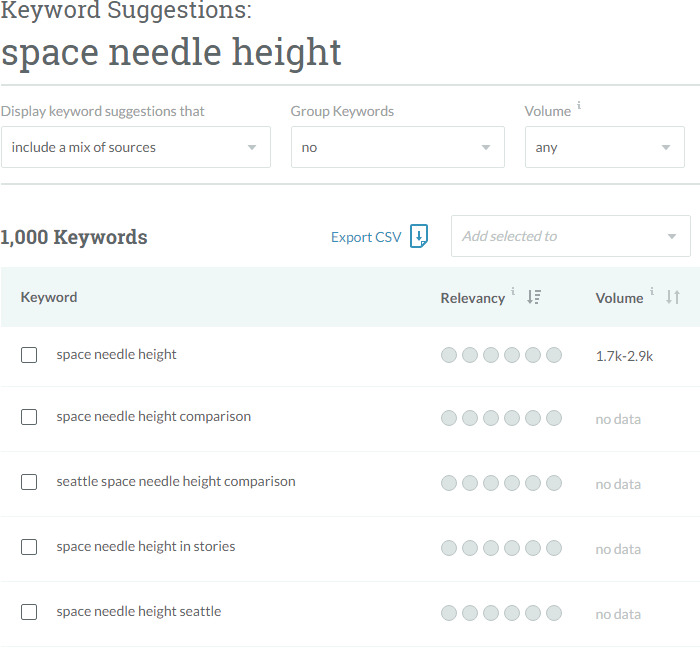Select 'space needle height comparison' checkbox
This screenshot has width=700, height=647.
point(29,417)
